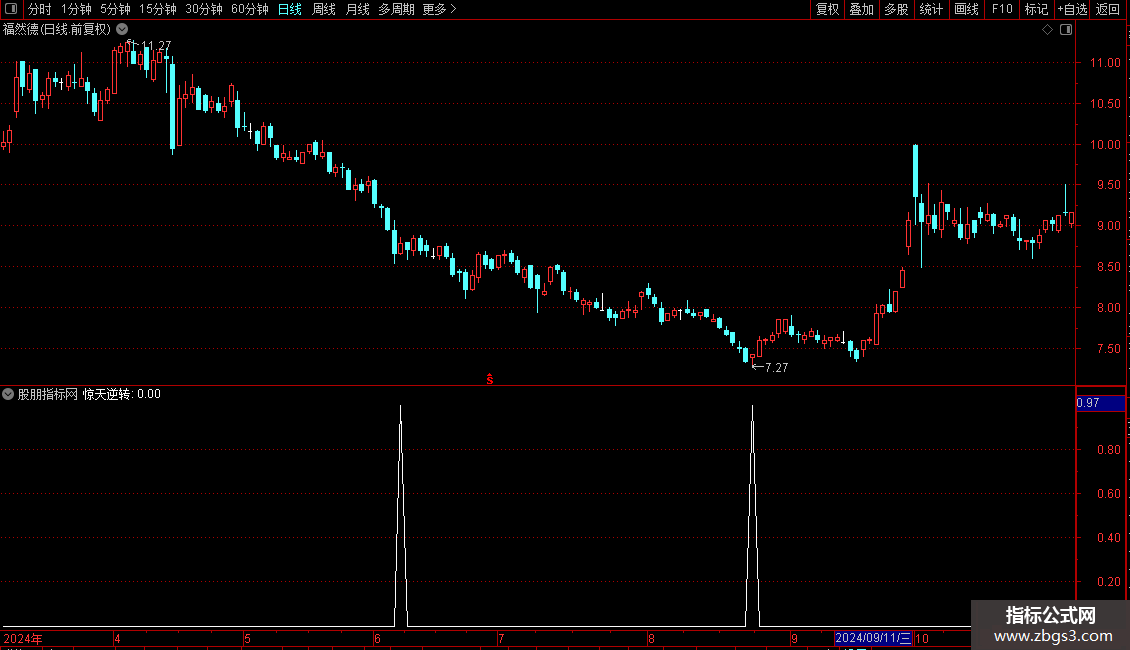Open the indicator dropdown next to 股朋指标网
Image resolution: width=1130 pixels, height=650 pixels.
(8, 394)
